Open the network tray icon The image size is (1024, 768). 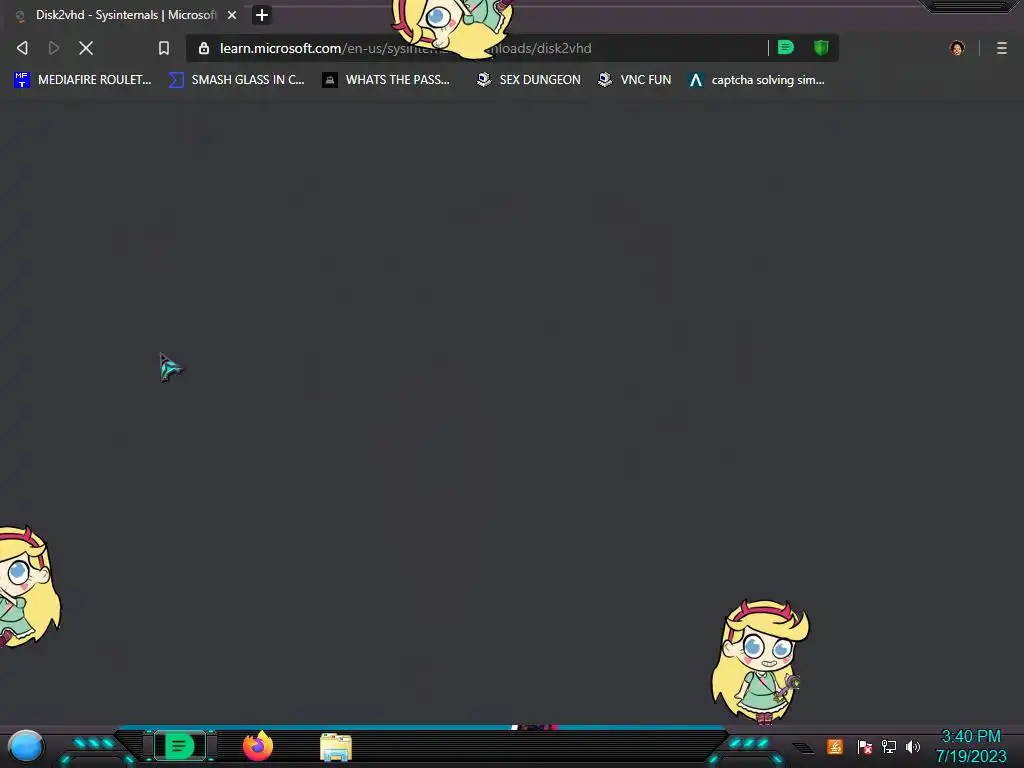click(888, 746)
